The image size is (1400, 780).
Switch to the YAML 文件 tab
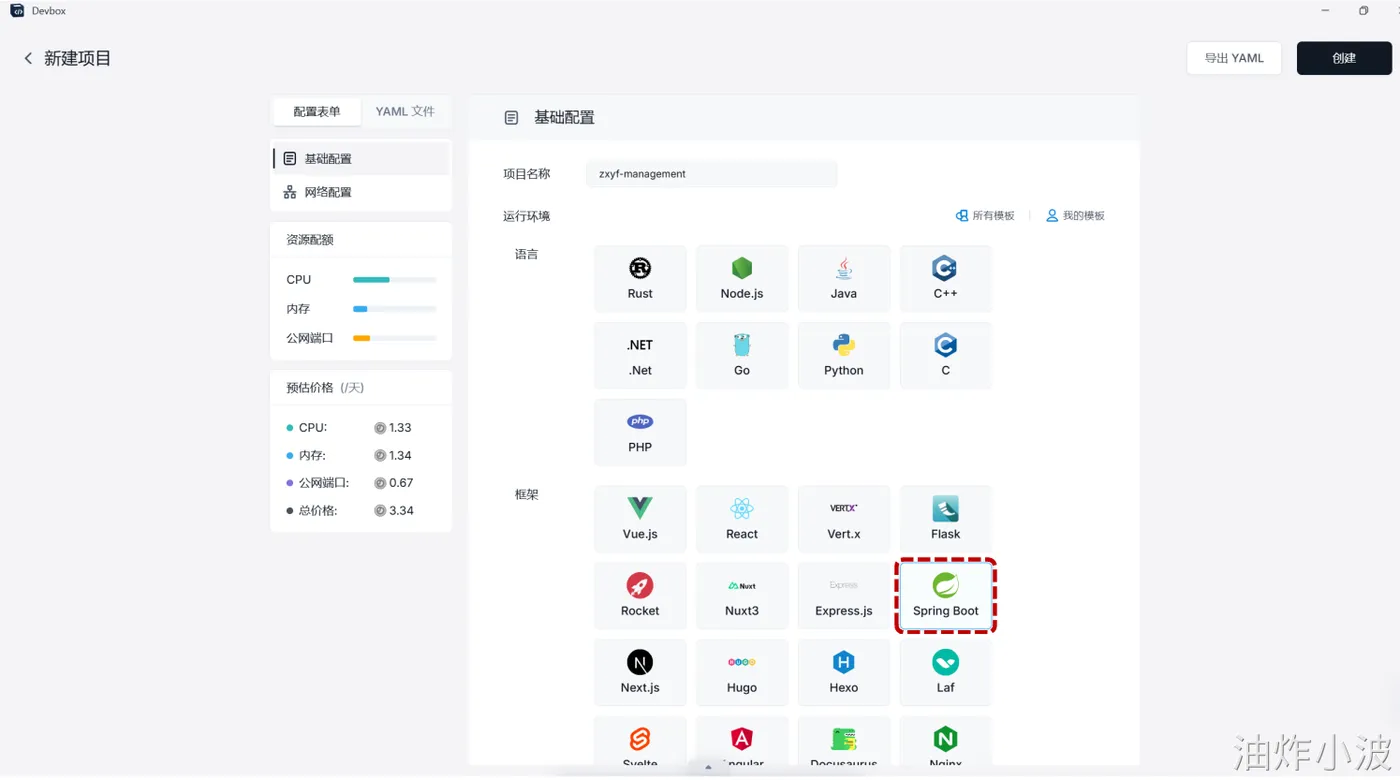(405, 111)
